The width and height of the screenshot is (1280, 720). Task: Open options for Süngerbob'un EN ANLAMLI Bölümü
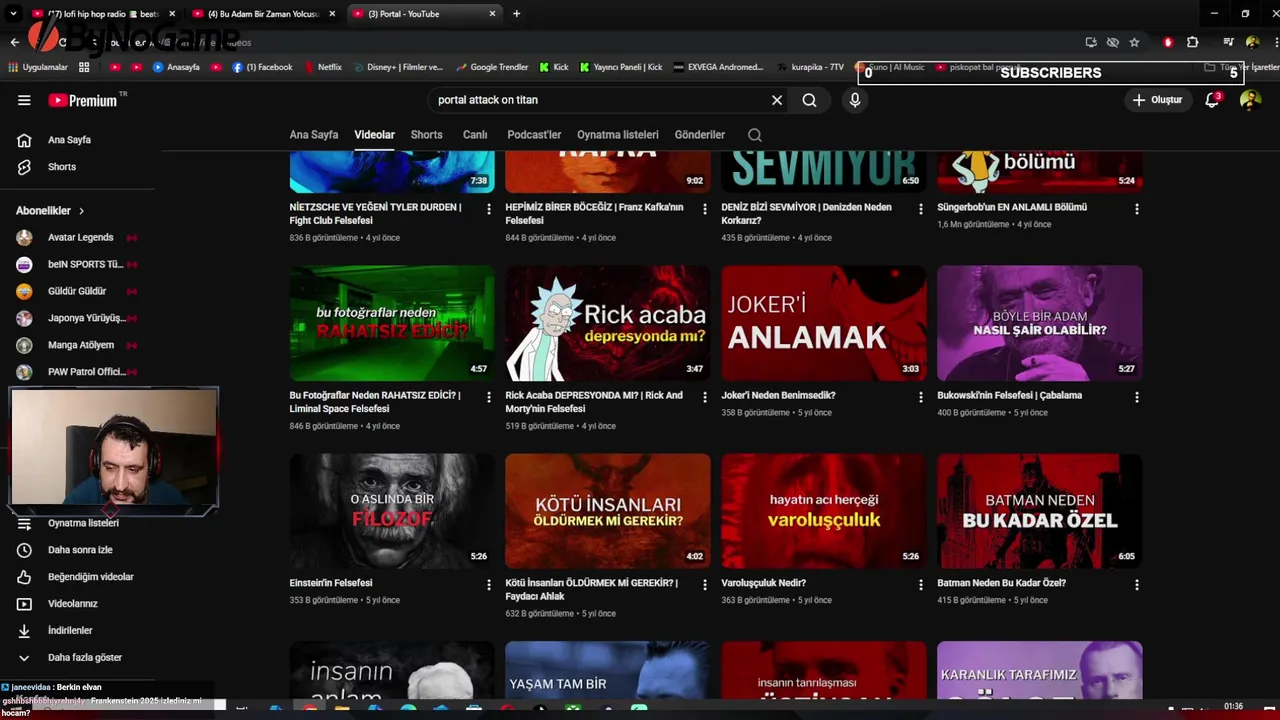coord(1136,209)
